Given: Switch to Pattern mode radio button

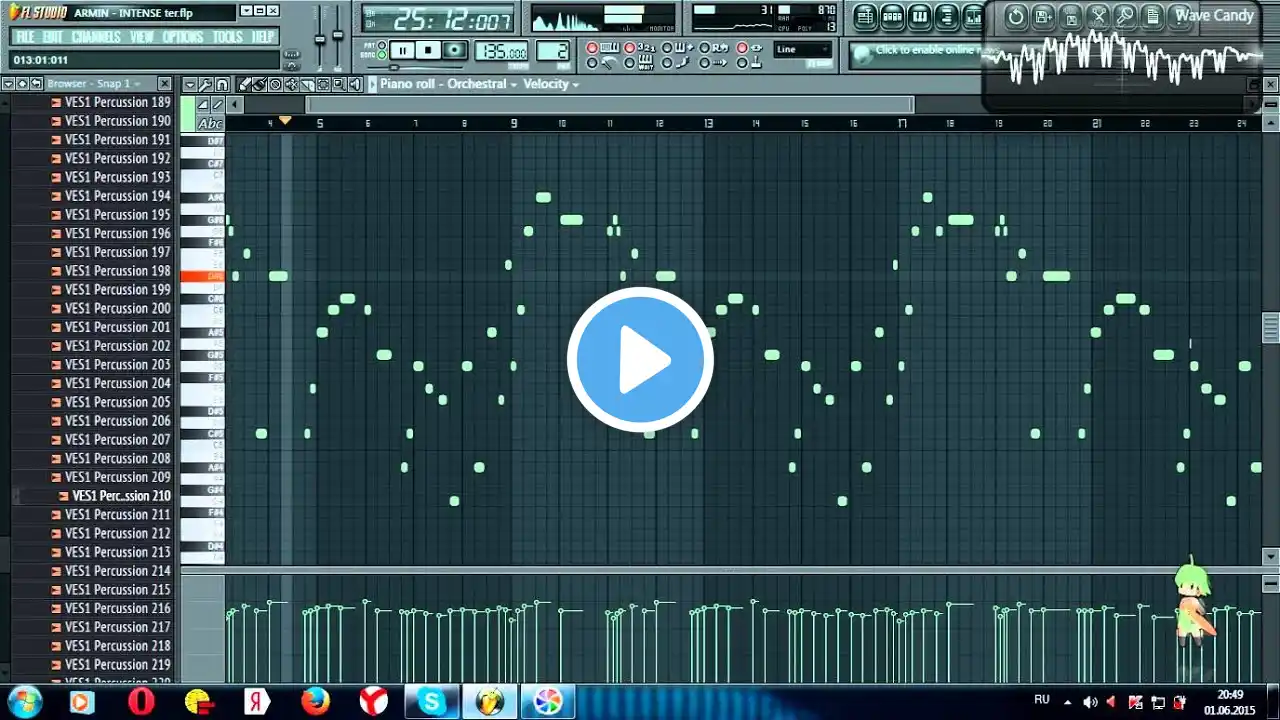Looking at the screenshot, I should (382, 45).
